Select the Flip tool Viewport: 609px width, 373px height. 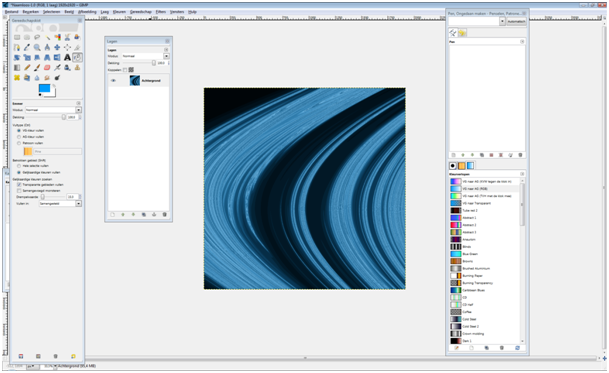(x=57, y=58)
